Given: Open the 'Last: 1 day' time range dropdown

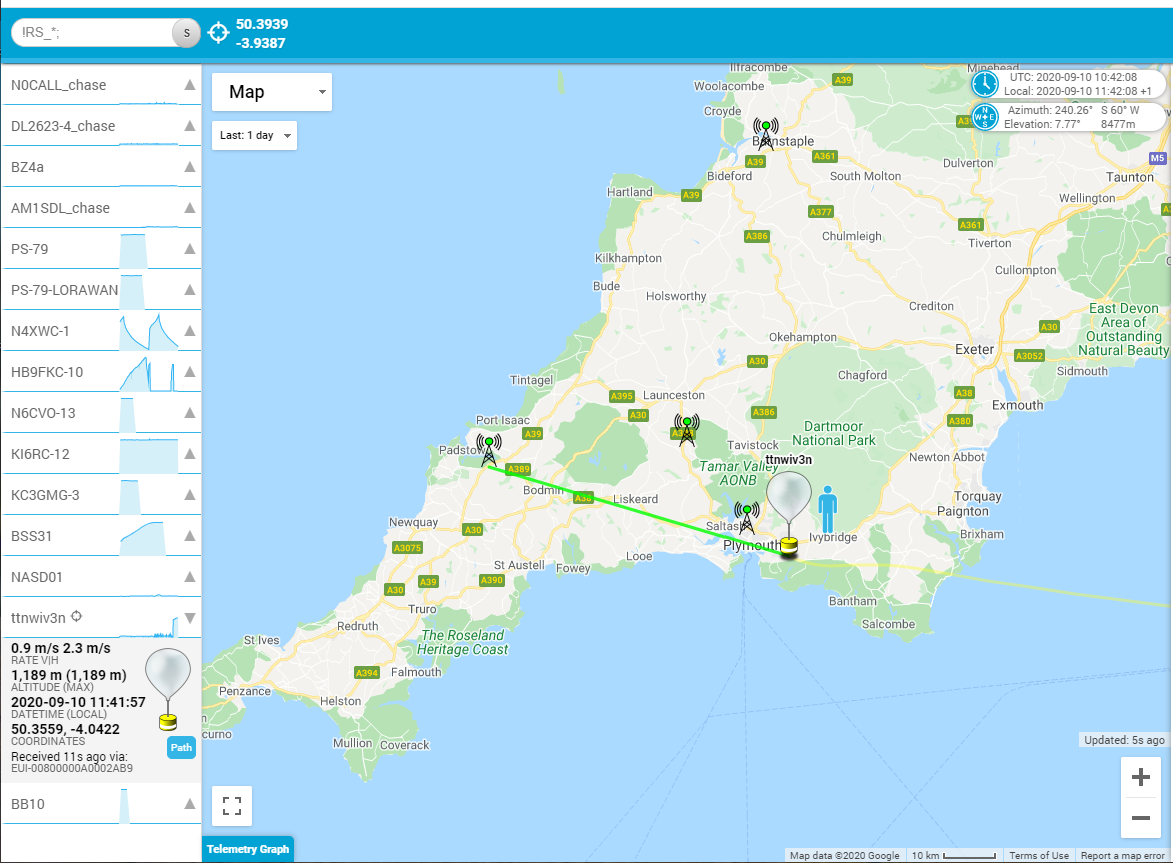Looking at the screenshot, I should (254, 135).
